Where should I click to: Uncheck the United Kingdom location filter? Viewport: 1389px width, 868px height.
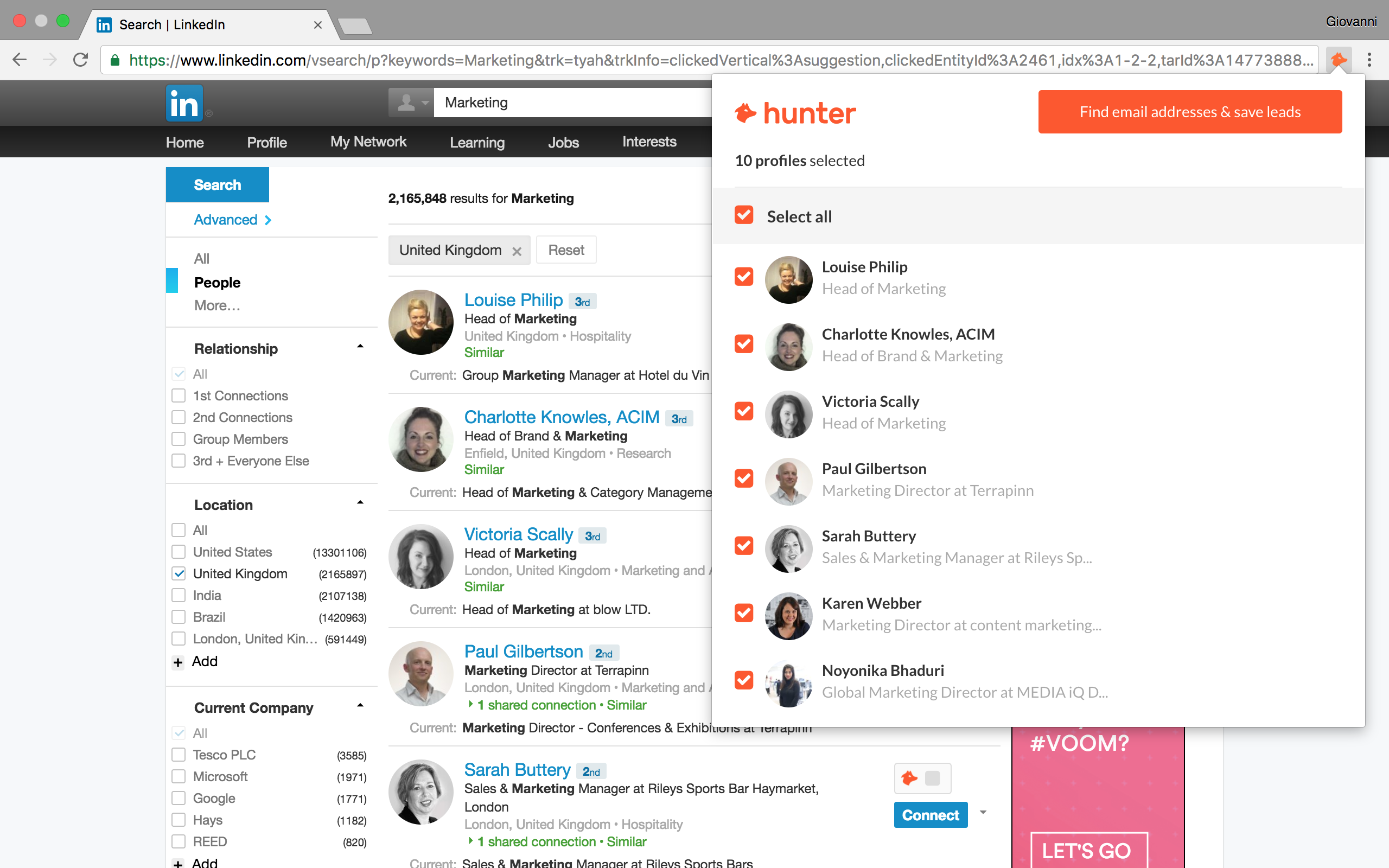(x=179, y=573)
